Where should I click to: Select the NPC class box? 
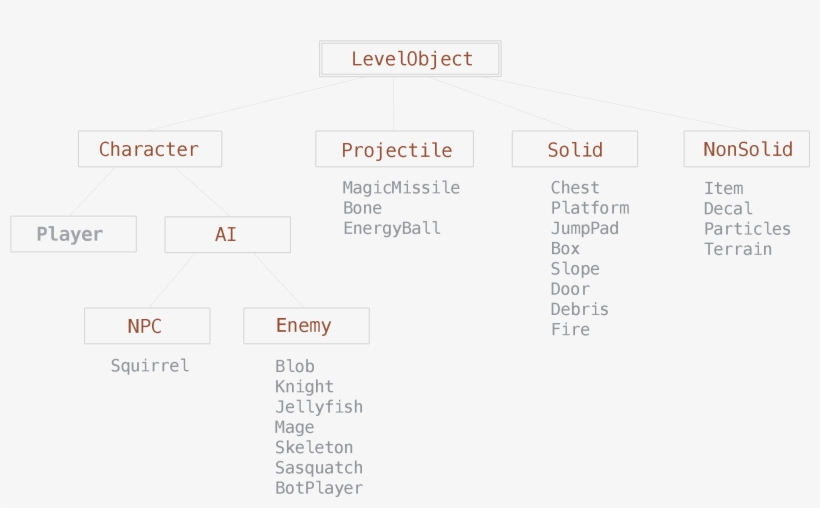146,326
